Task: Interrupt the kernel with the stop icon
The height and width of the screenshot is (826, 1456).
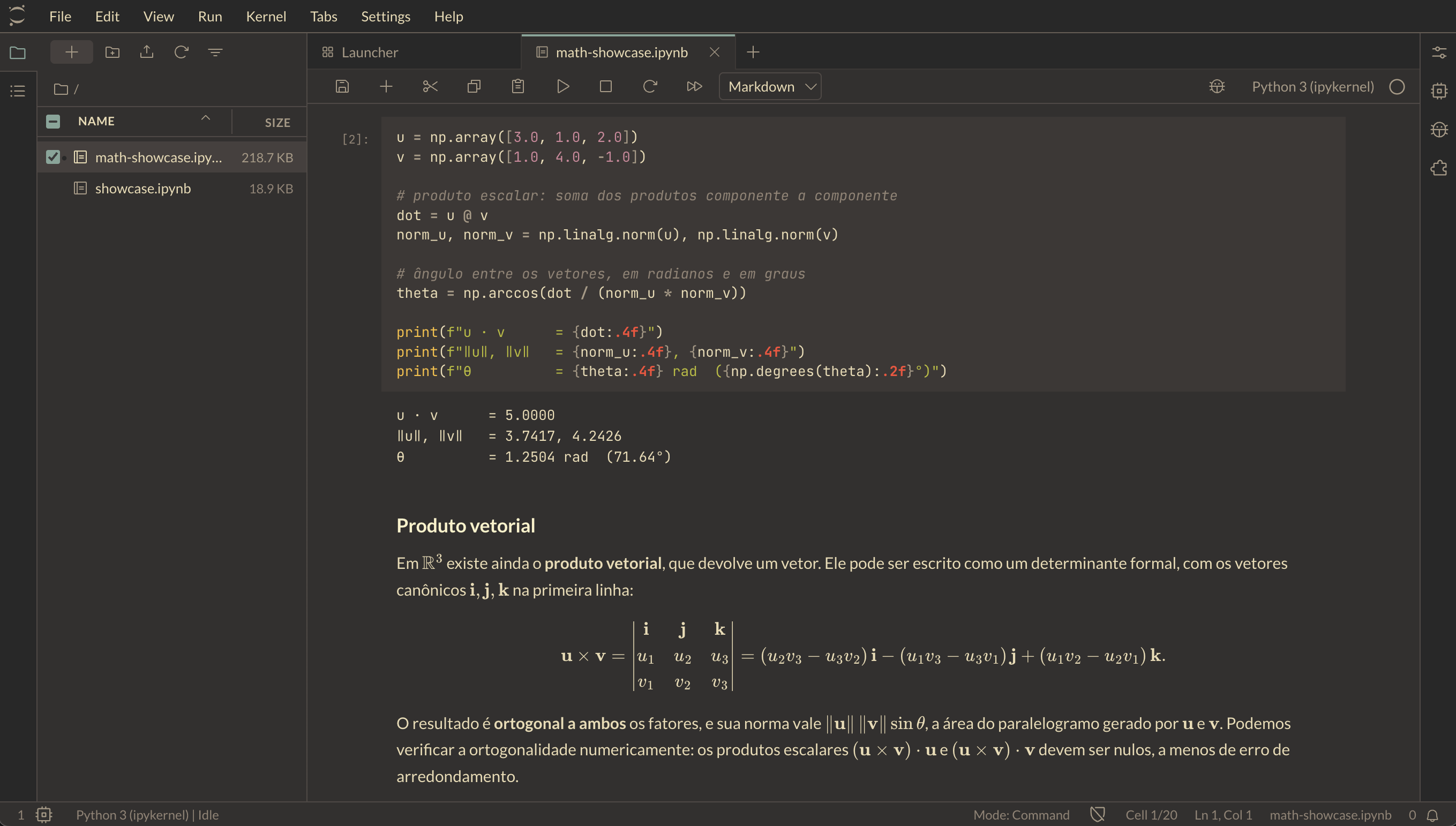Action: 606,86
